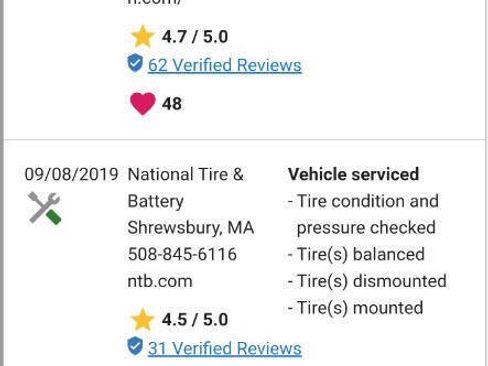Open the 62 Verified Reviews link
The height and width of the screenshot is (366, 488).
pyautogui.click(x=225, y=65)
